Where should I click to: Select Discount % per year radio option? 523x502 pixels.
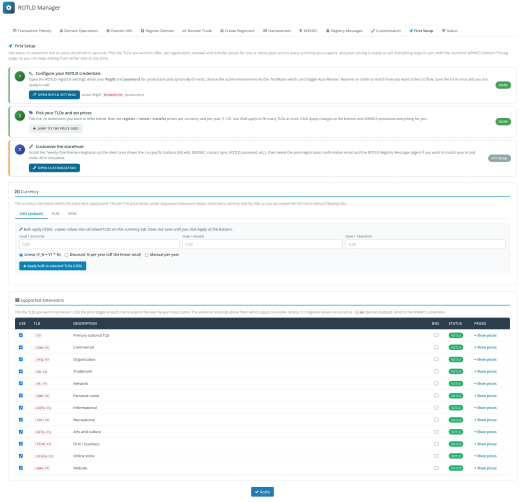[66, 255]
